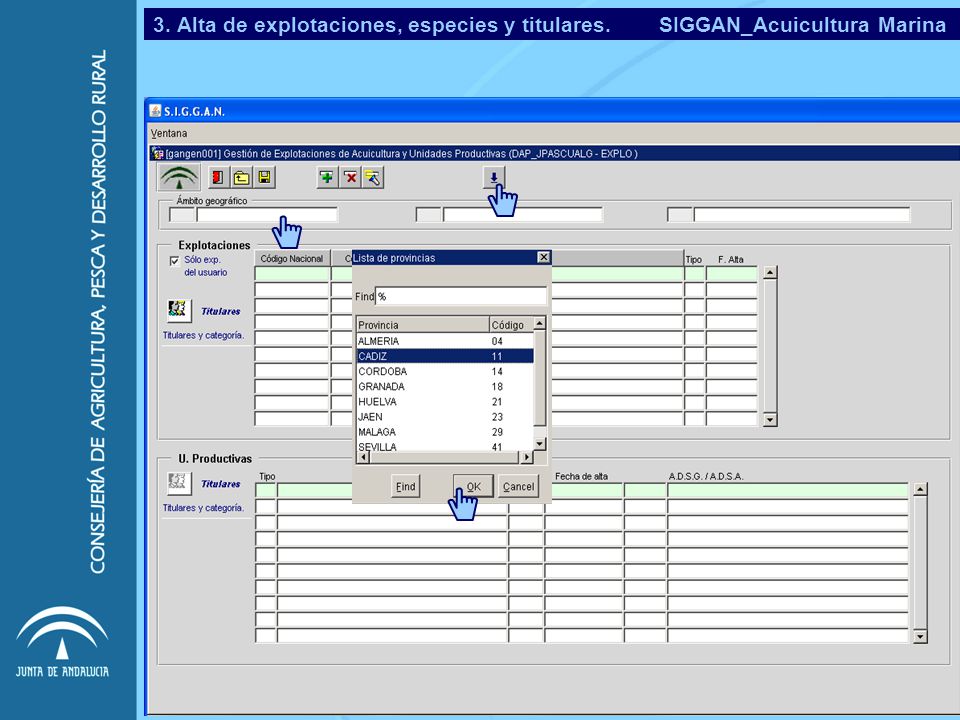Viewport: 960px width, 720px height.
Task: Click the province list scroll-right arrow
Action: tap(527, 457)
